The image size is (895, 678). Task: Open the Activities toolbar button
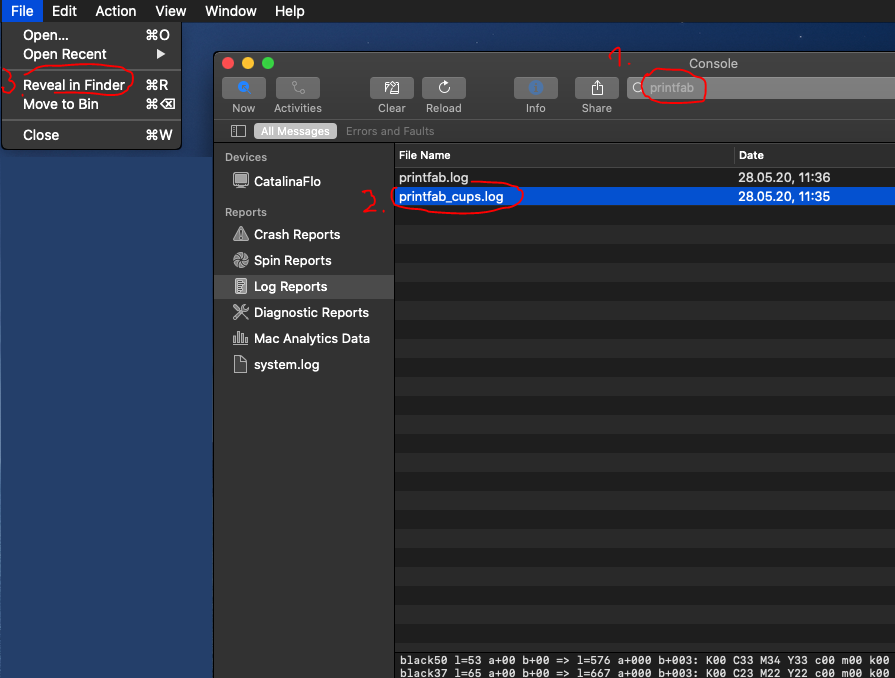click(x=297, y=88)
